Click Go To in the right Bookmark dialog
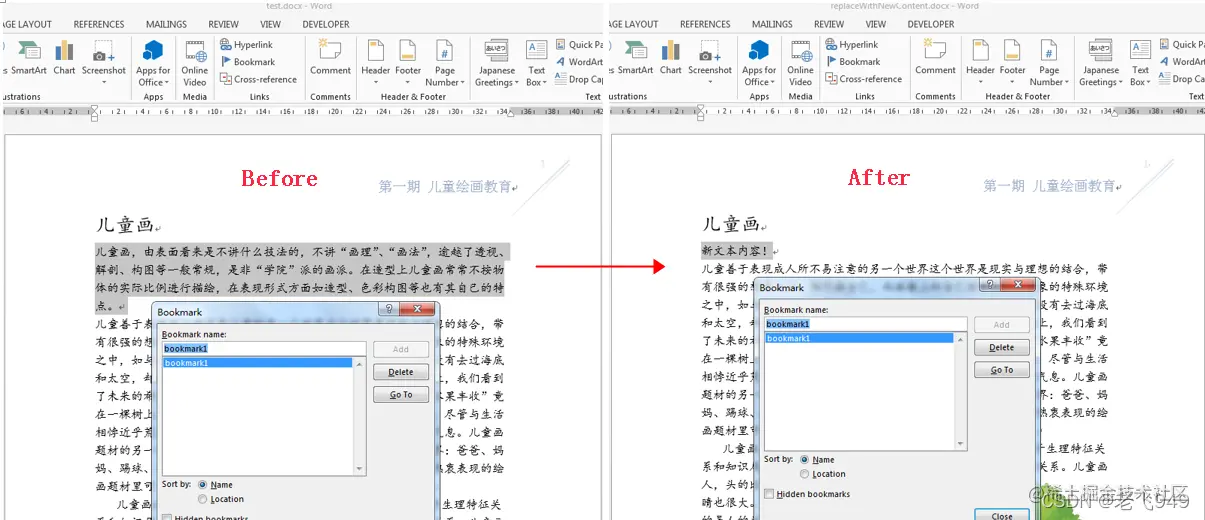 click(x=1001, y=370)
